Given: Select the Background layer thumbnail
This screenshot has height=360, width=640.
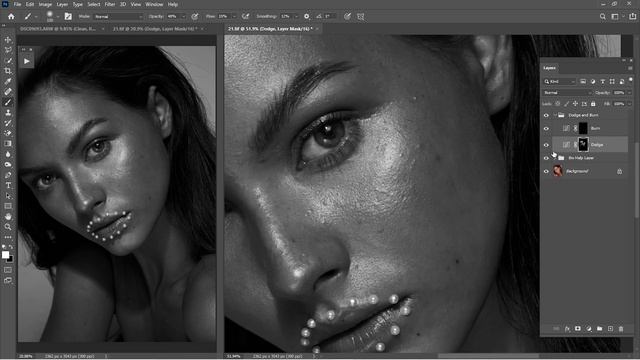Looking at the screenshot, I should point(558,171).
